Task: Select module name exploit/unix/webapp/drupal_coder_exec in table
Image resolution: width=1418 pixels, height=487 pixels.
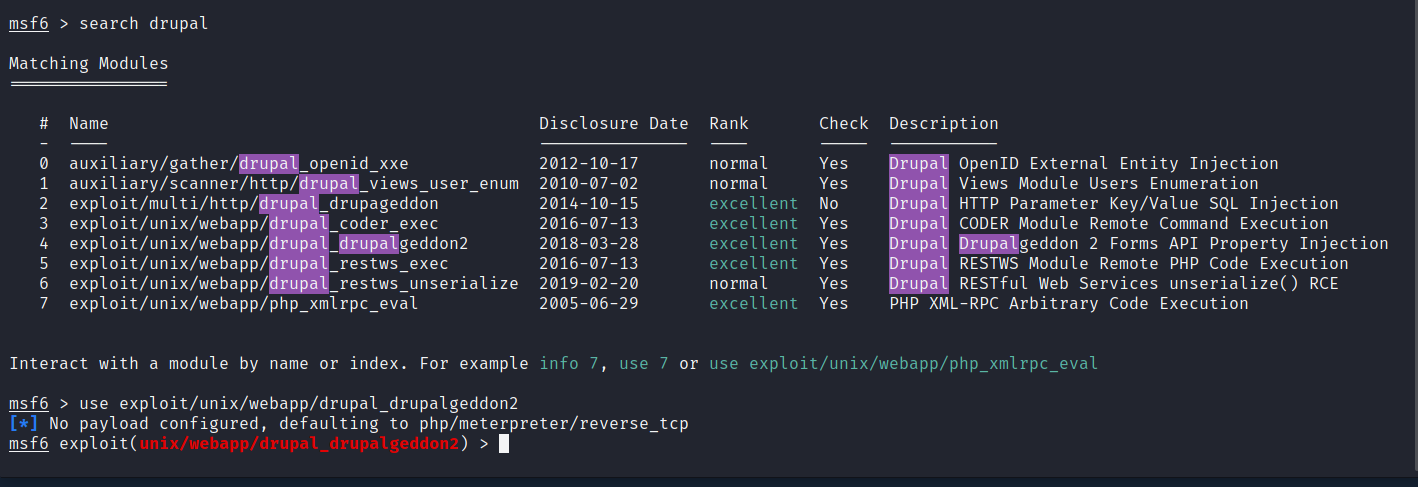Action: click(253, 224)
